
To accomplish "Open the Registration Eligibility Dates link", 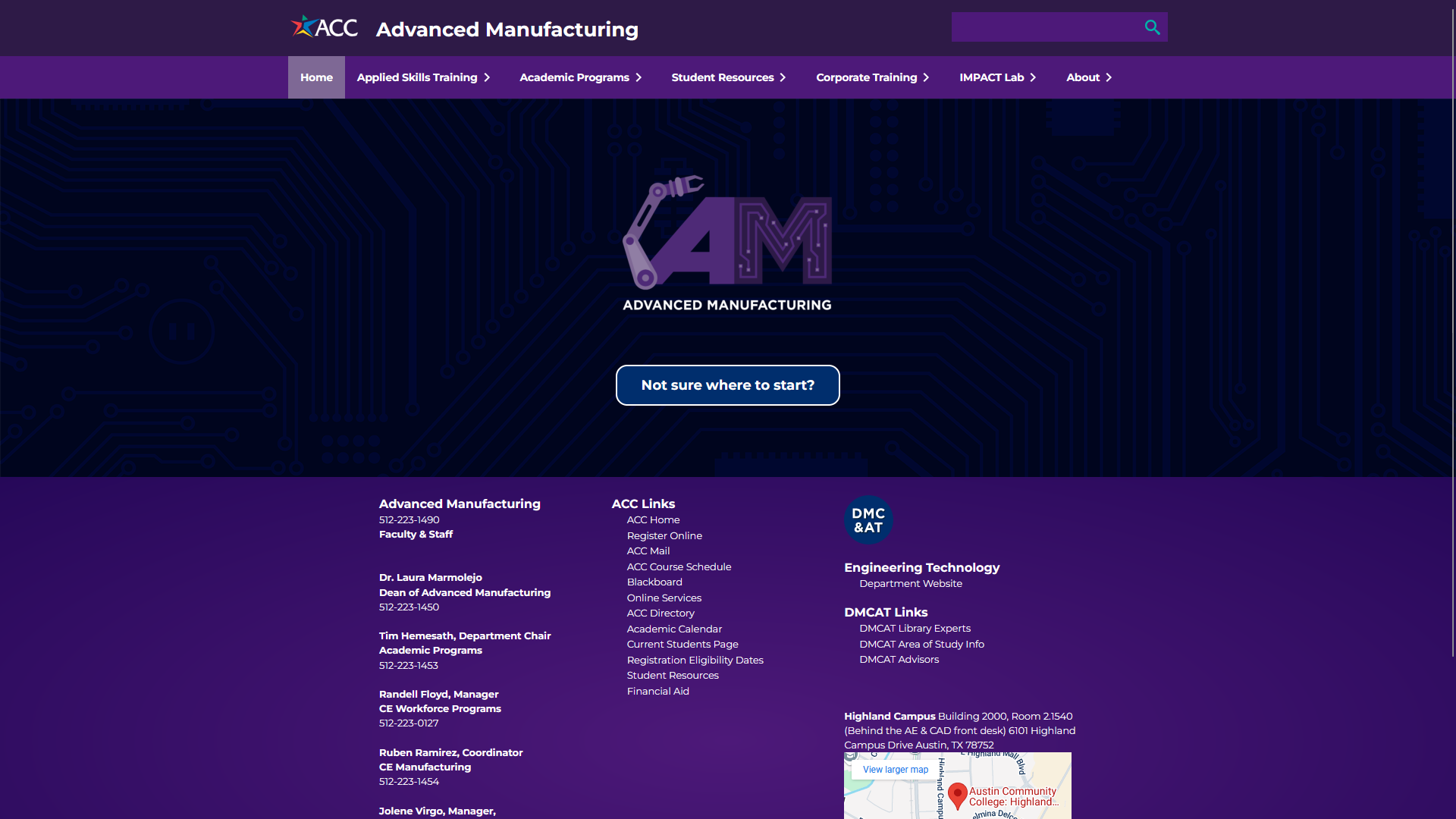I will (695, 661).
